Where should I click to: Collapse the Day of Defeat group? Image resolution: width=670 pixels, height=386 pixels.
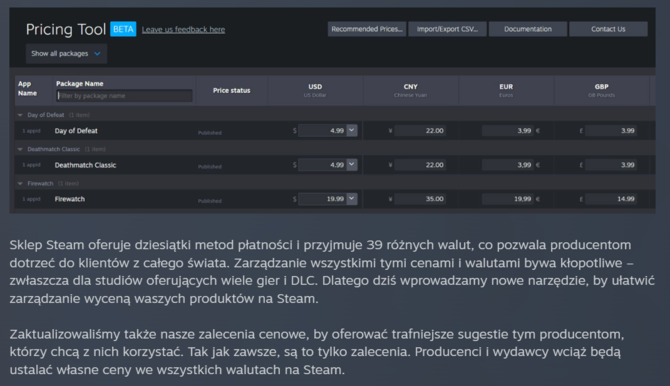20,115
